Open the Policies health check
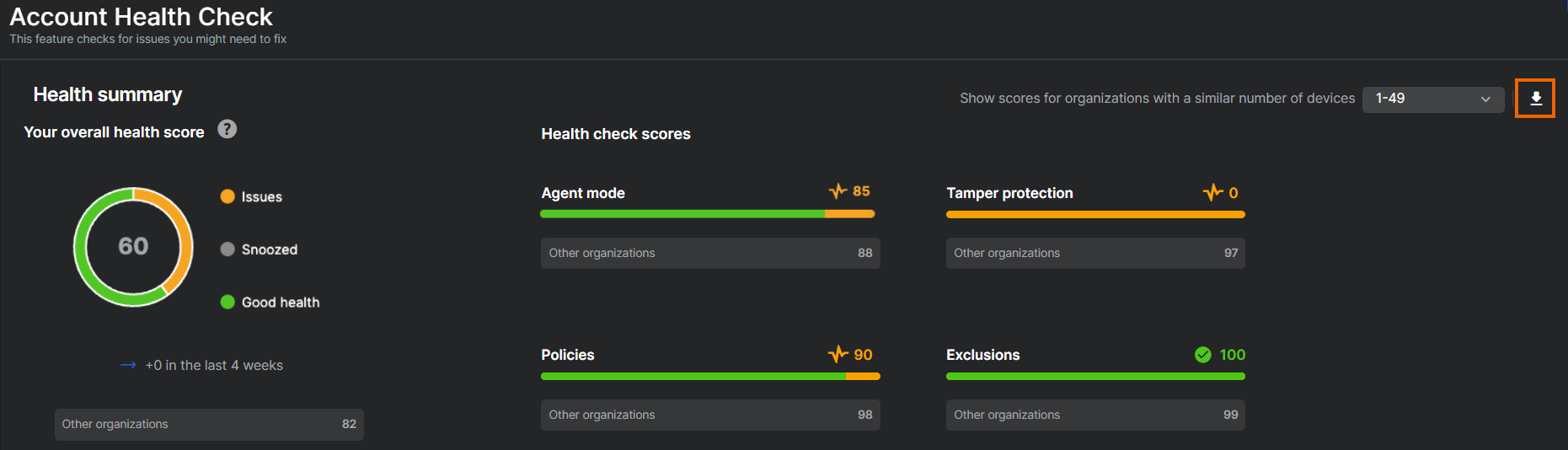This screenshot has width=1568, height=450. tap(568, 355)
